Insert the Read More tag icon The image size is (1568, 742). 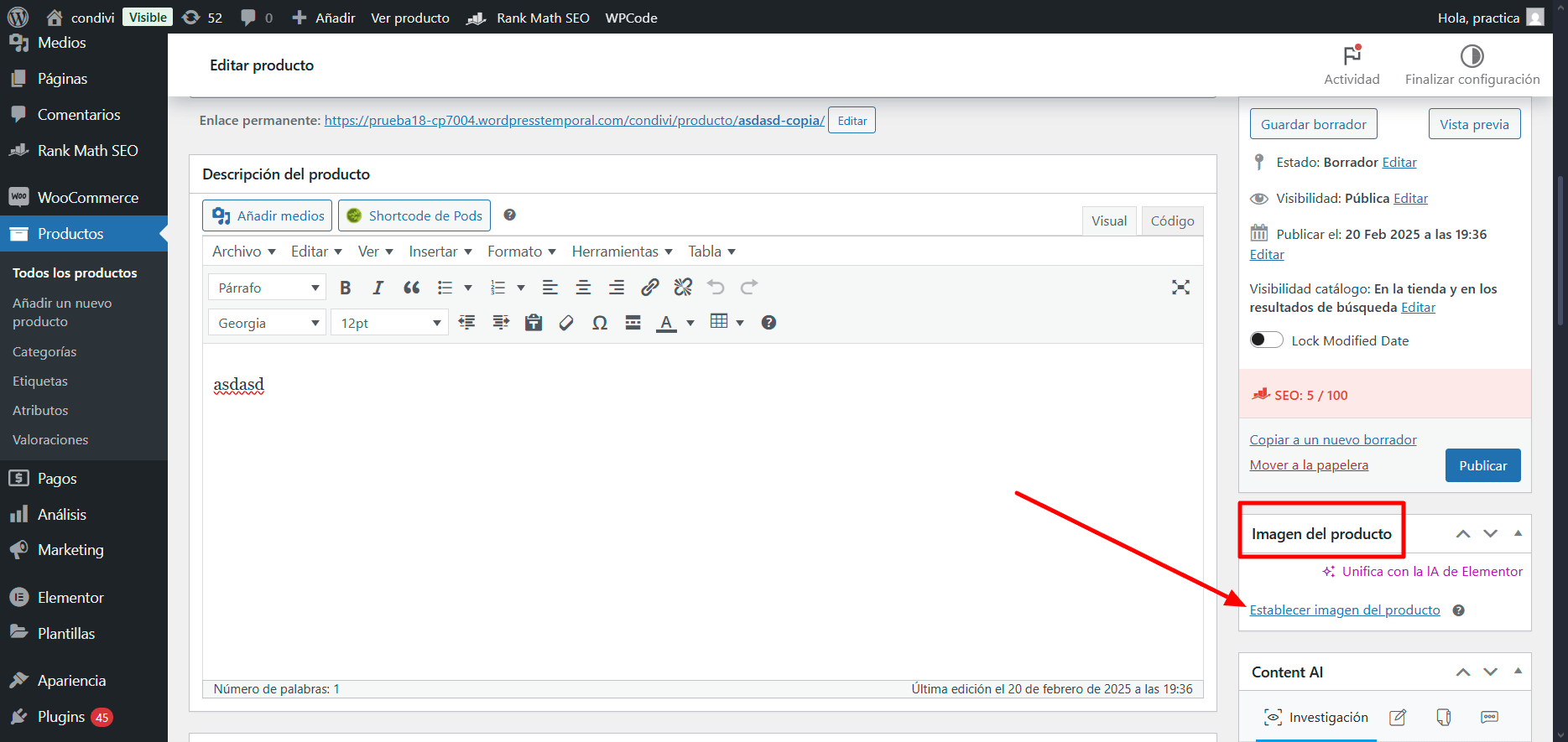(x=633, y=323)
